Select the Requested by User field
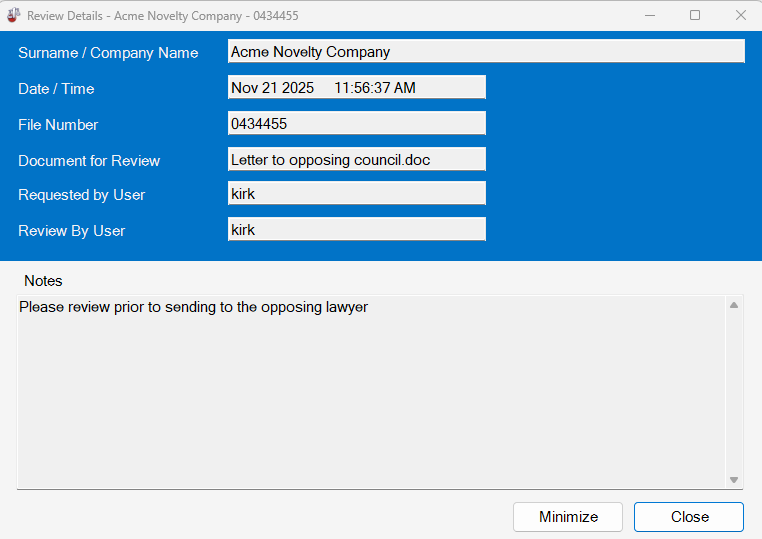This screenshot has width=762, height=539. [356, 194]
